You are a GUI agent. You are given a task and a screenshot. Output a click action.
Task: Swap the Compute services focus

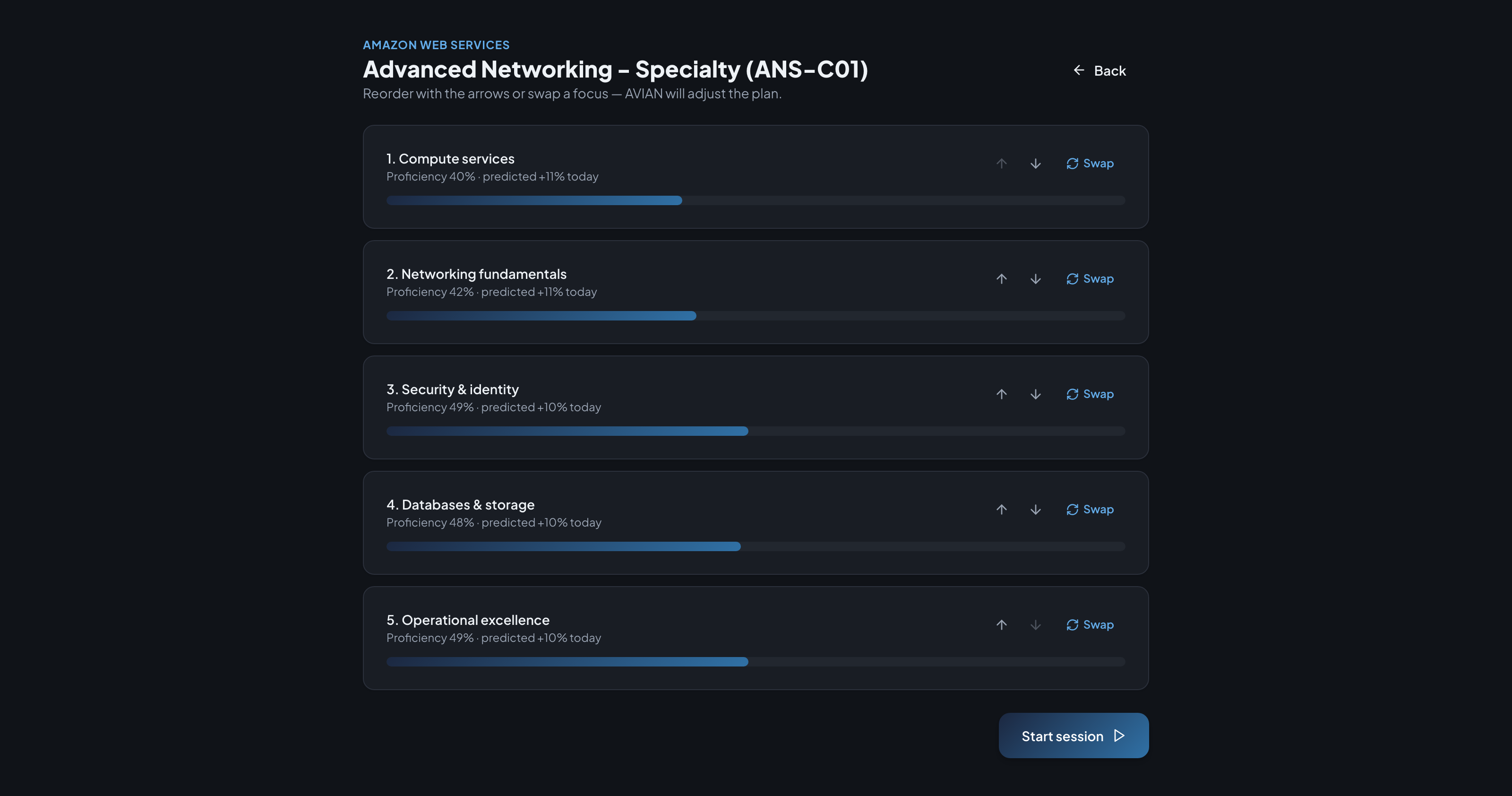pos(1090,163)
